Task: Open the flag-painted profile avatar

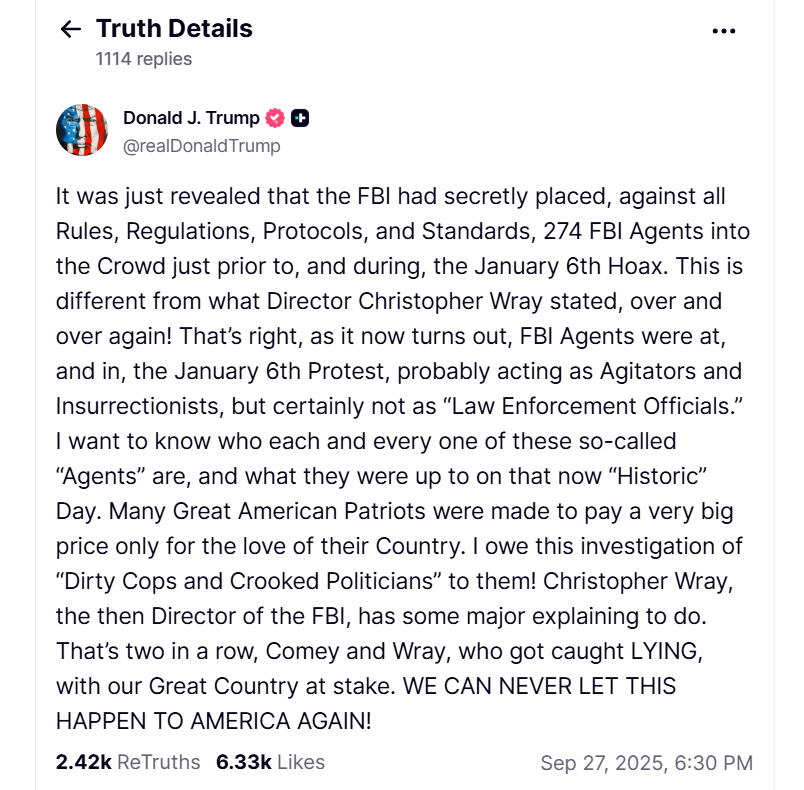Action: pos(82,130)
